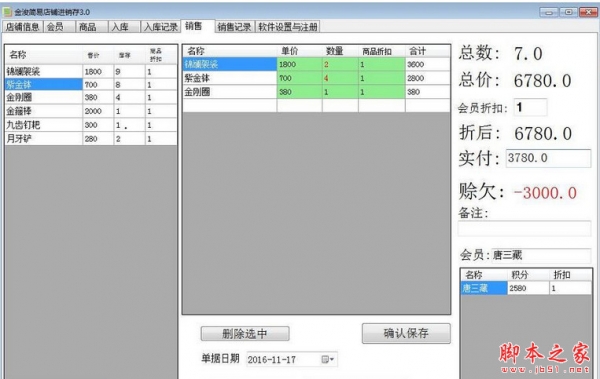
Task: Open the 单据日期 calendar dropdown
Action: 328,359
